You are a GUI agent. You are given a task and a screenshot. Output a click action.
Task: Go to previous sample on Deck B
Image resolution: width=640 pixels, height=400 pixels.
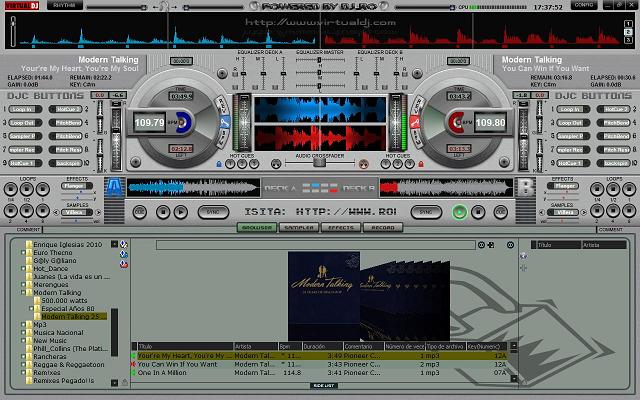(542, 213)
